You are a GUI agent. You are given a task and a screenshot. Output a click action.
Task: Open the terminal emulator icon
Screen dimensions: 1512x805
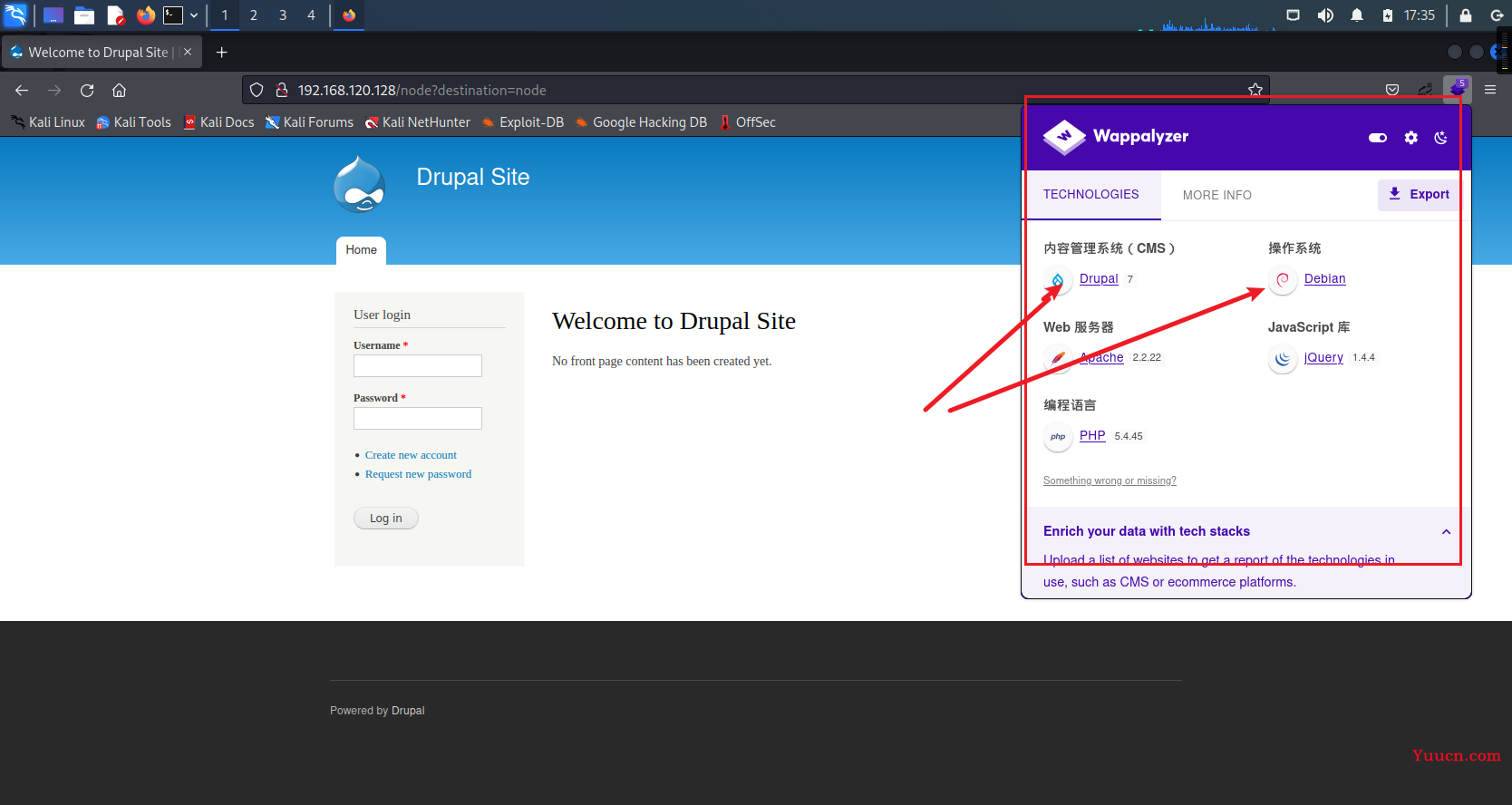173,15
